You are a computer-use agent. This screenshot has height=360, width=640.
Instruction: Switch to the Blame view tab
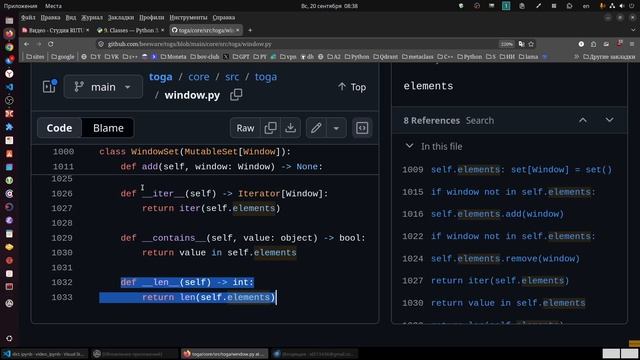coord(108,128)
